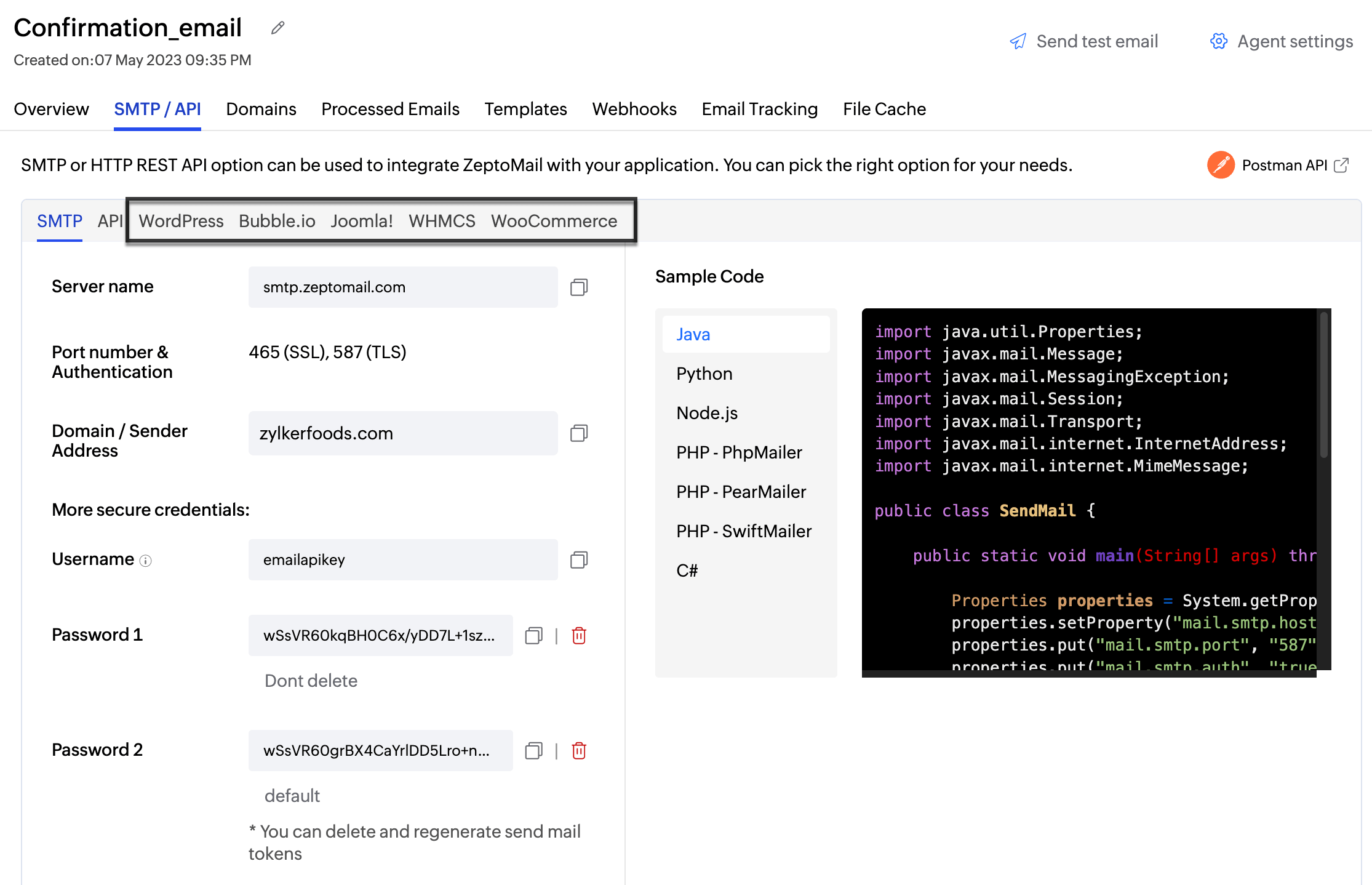Edit the Confirmation_email agent name pencil icon
This screenshot has width=1372, height=885.
point(278,28)
